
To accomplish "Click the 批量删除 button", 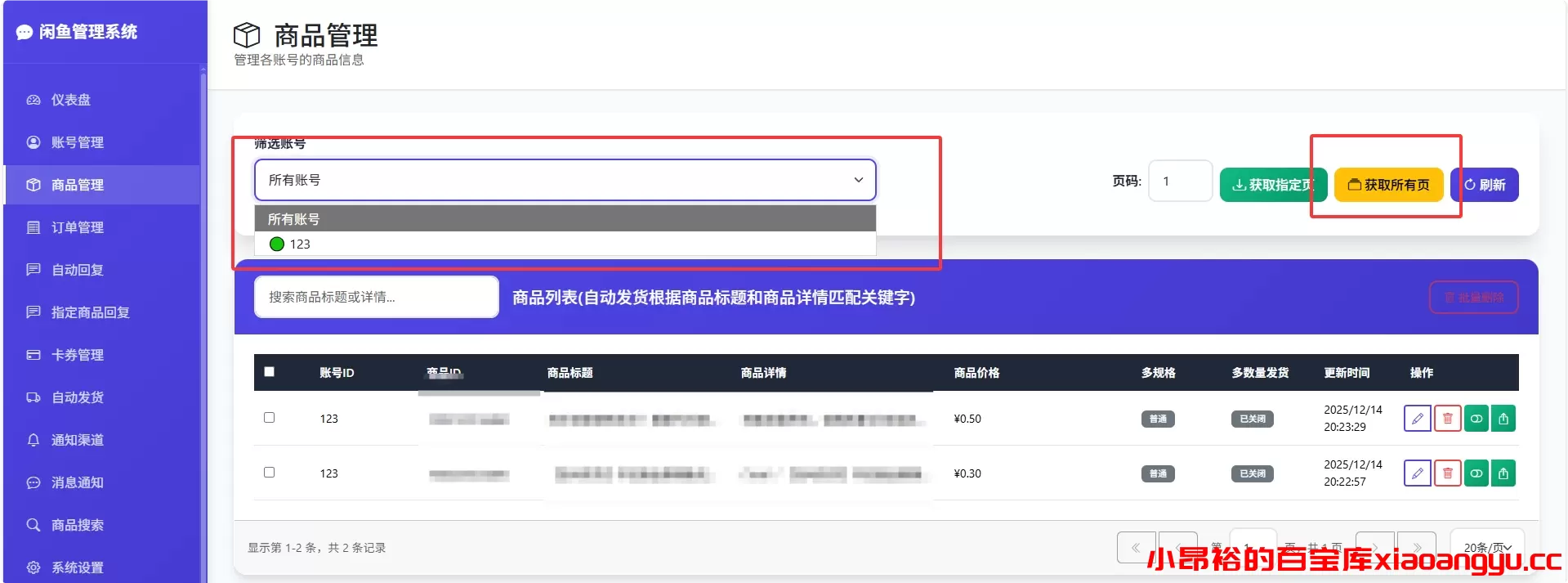I will (x=1473, y=298).
